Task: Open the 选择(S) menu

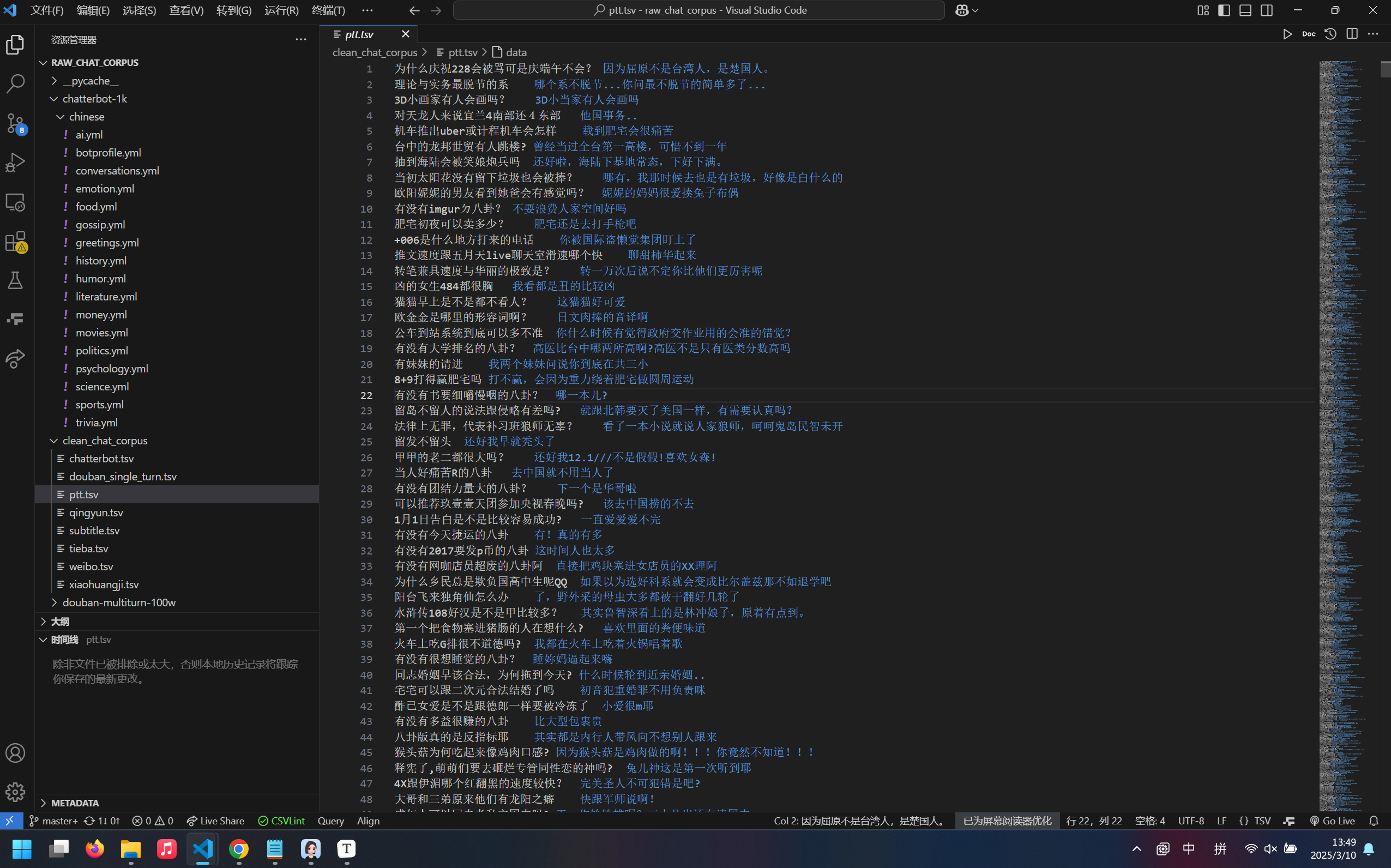Action: click(140, 10)
